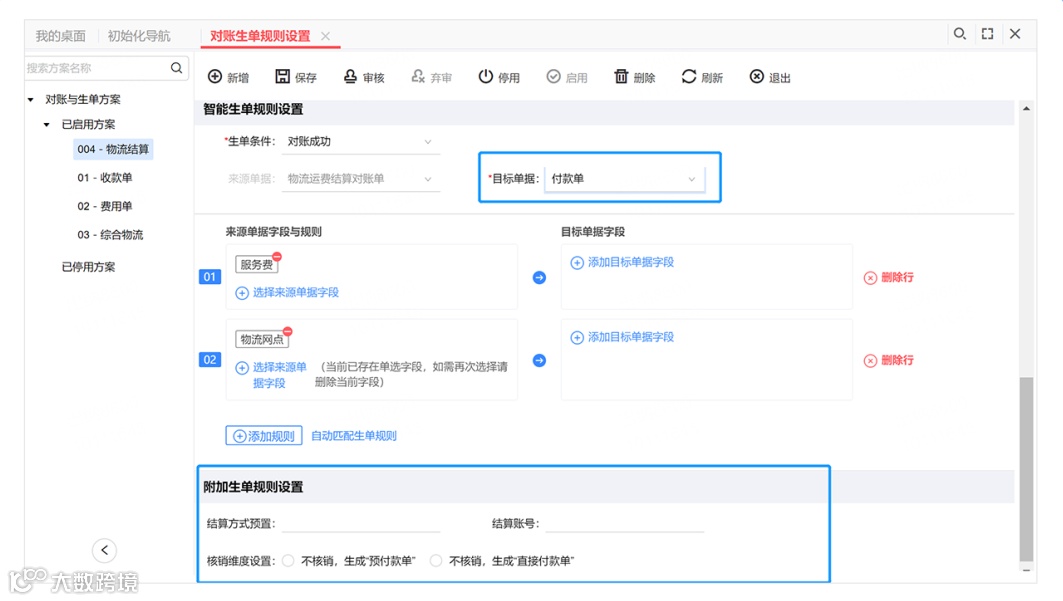The height and width of the screenshot is (601, 1063).
Task: Collapse the 对账与生单方案 tree node
Action: (x=31, y=100)
